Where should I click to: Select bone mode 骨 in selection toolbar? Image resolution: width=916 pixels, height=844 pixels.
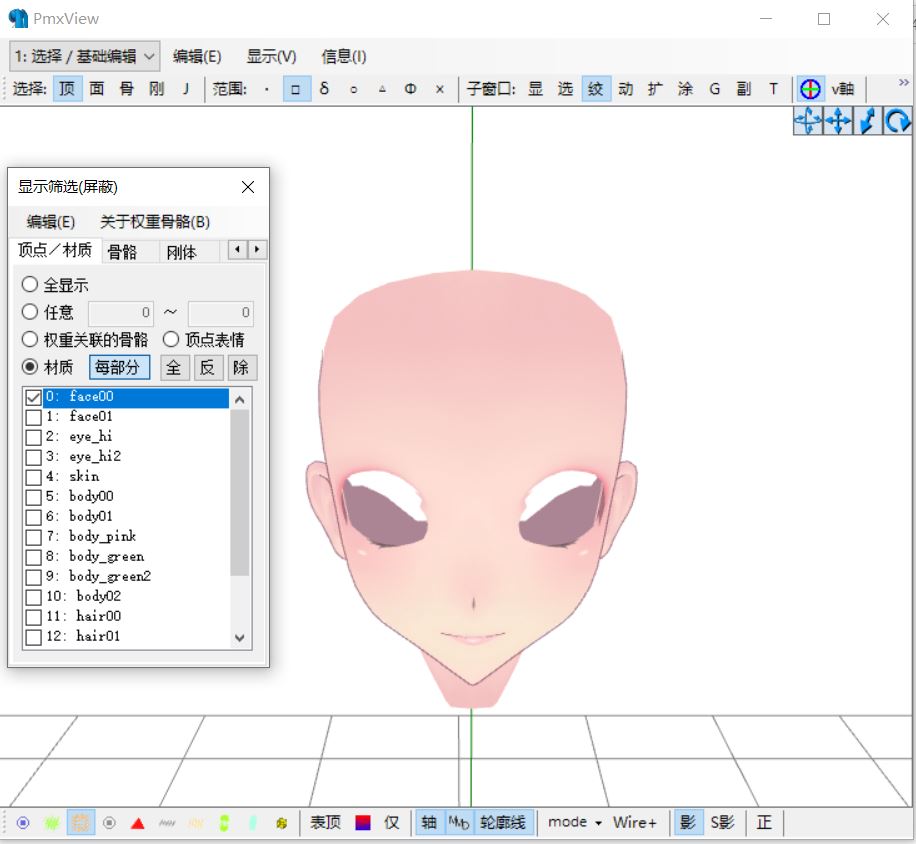tap(127, 89)
